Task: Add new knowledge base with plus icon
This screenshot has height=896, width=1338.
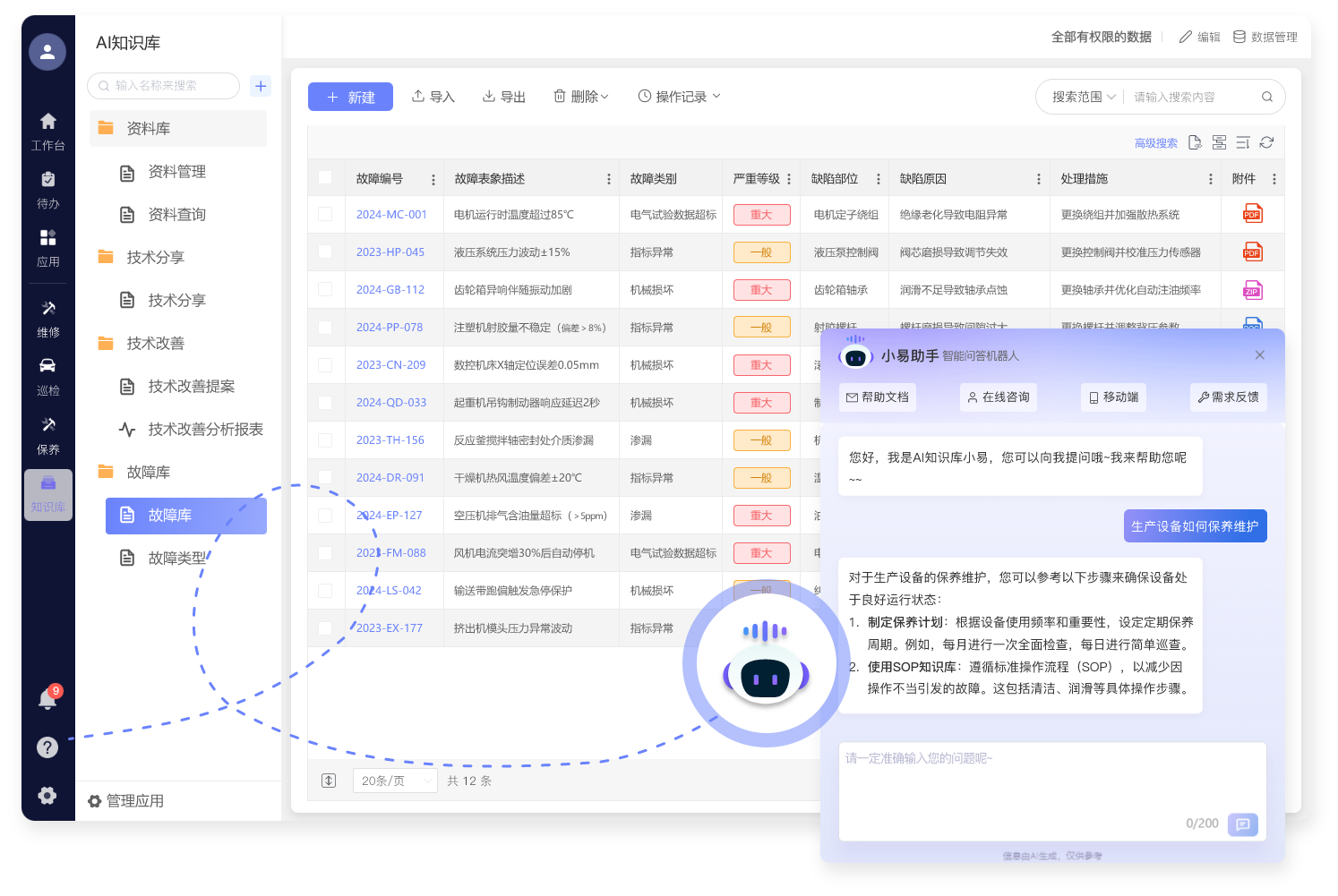Action: (261, 86)
